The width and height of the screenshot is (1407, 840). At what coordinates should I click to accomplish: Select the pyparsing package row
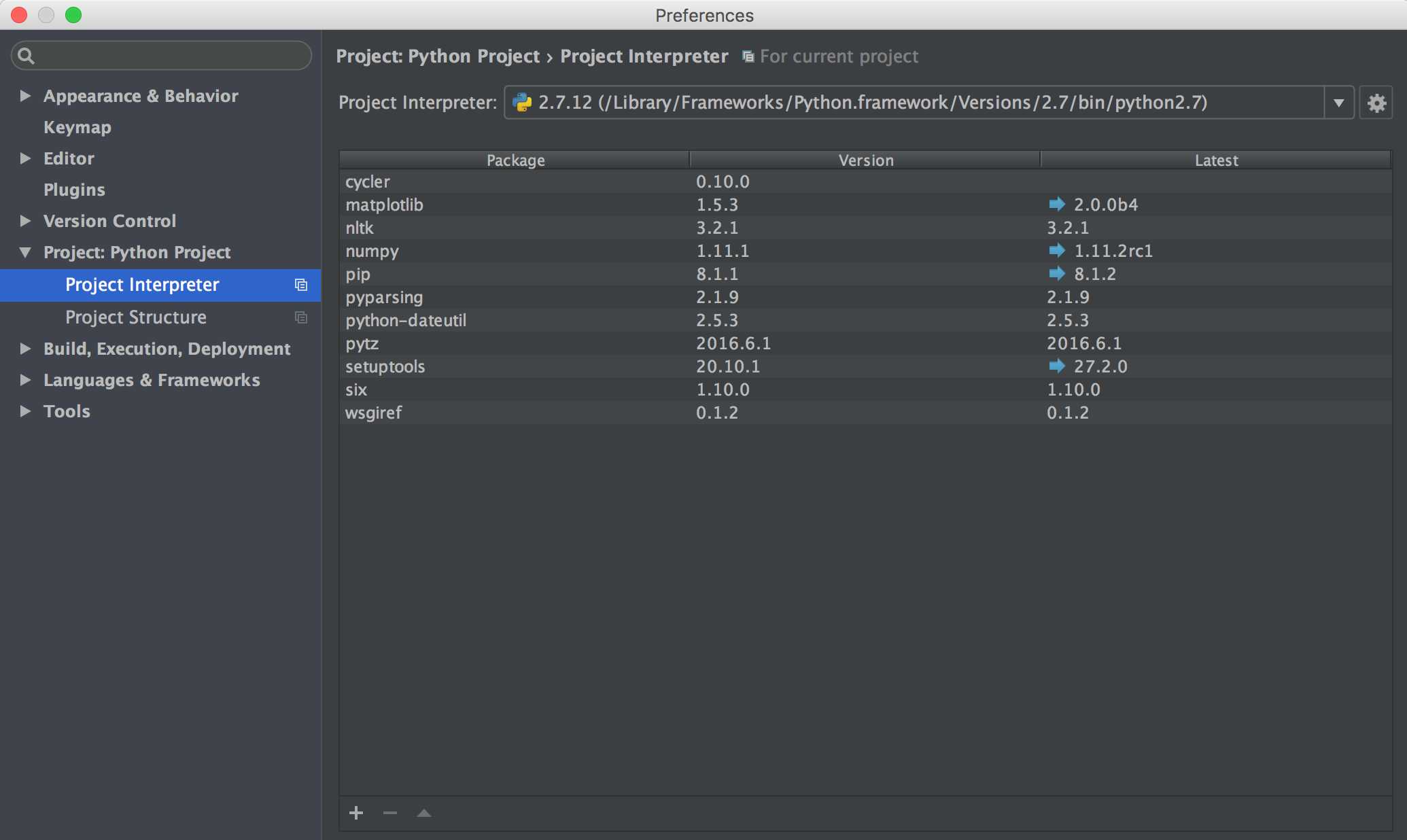[865, 297]
